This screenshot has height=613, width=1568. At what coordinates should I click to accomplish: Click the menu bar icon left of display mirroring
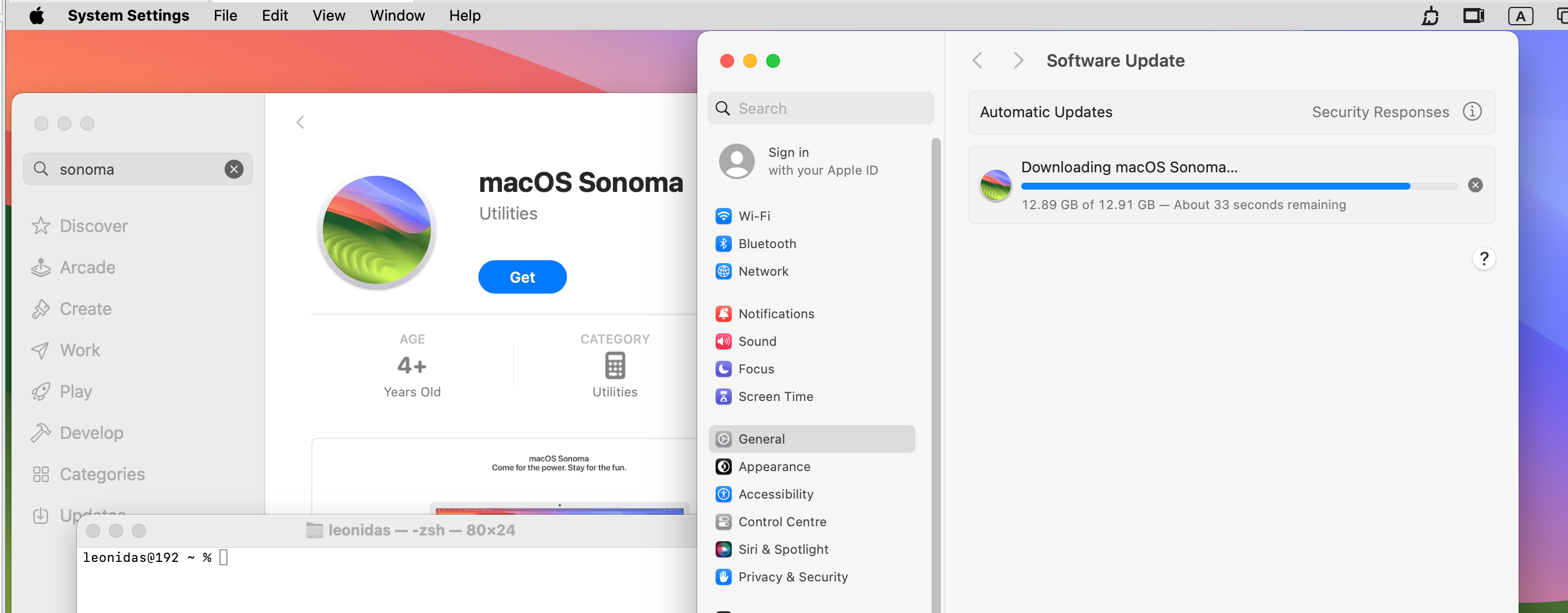tap(1430, 16)
